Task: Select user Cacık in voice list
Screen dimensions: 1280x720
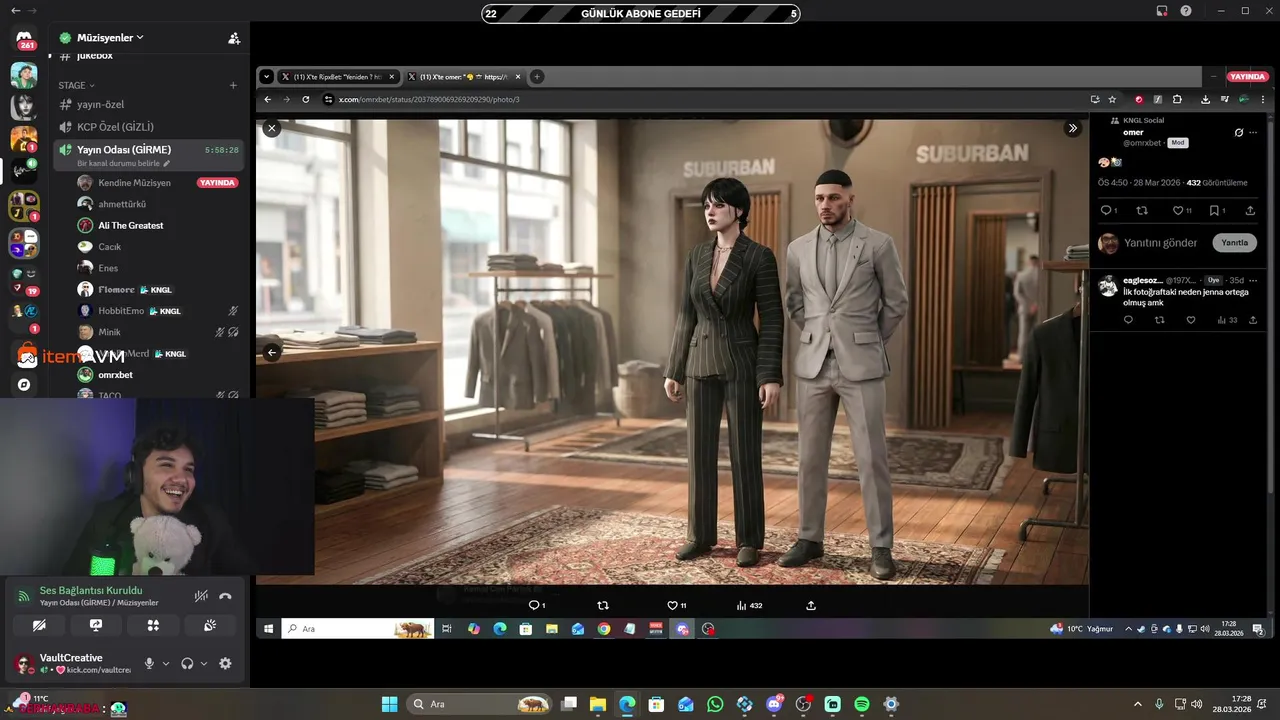Action: pos(109,247)
